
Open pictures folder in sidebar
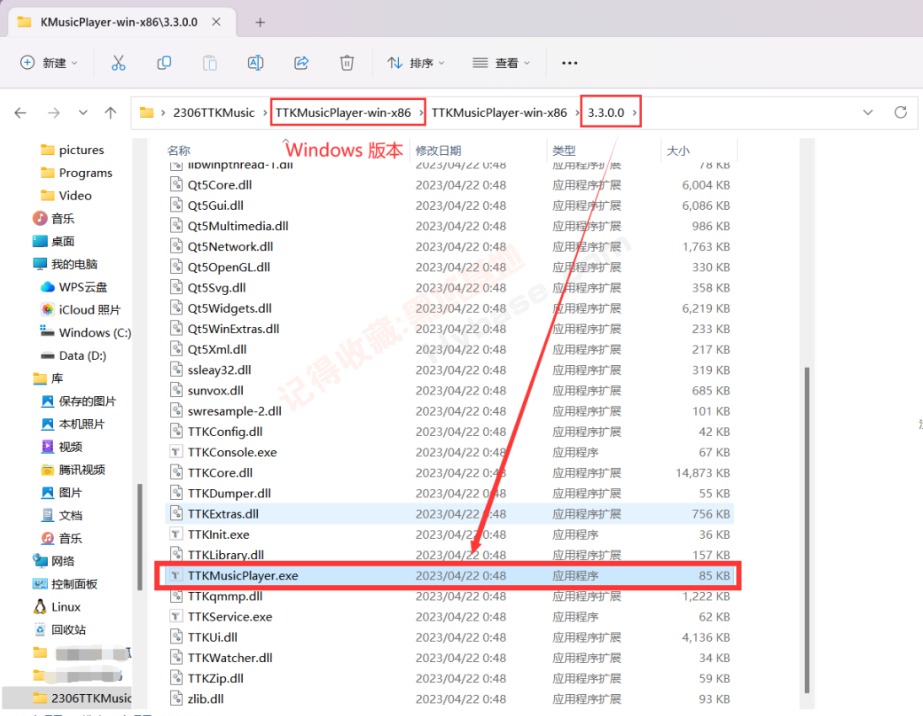pyautogui.click(x=81, y=150)
